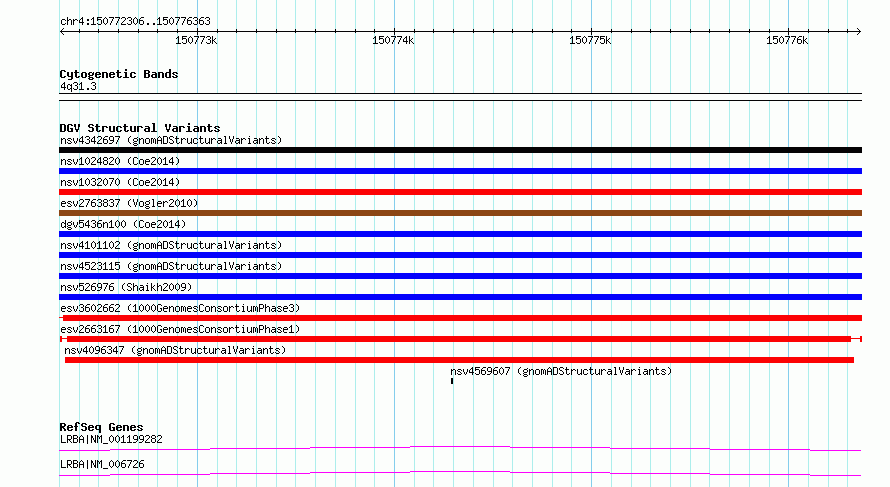Click the LRBA NM_006726 magenta gene line
Viewport: 890px width, 487px height.
[460, 473]
